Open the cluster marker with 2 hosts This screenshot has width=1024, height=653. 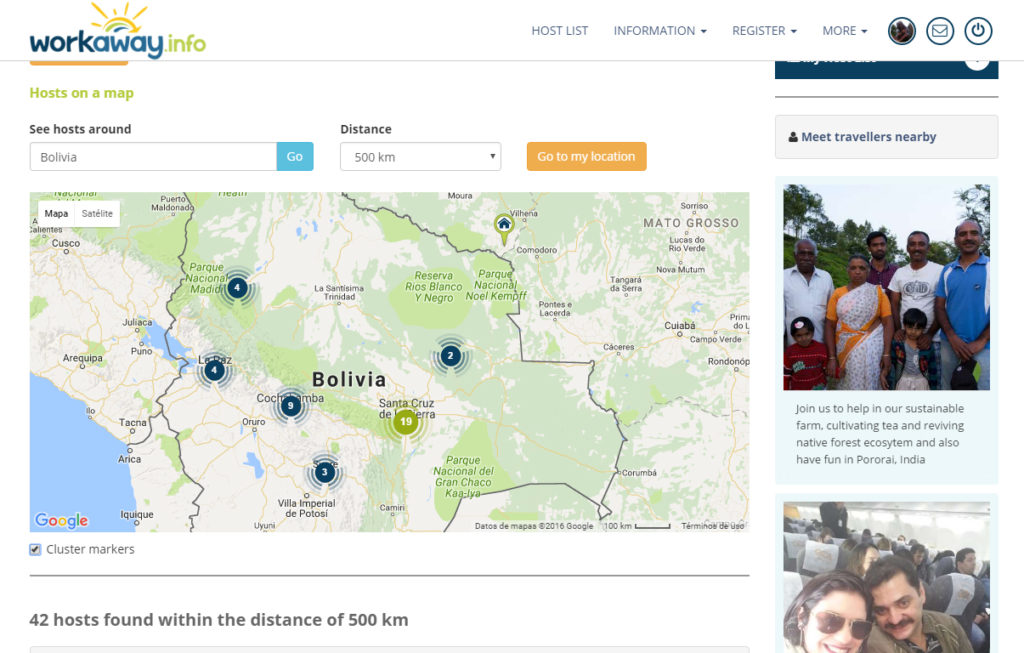pyautogui.click(x=450, y=356)
